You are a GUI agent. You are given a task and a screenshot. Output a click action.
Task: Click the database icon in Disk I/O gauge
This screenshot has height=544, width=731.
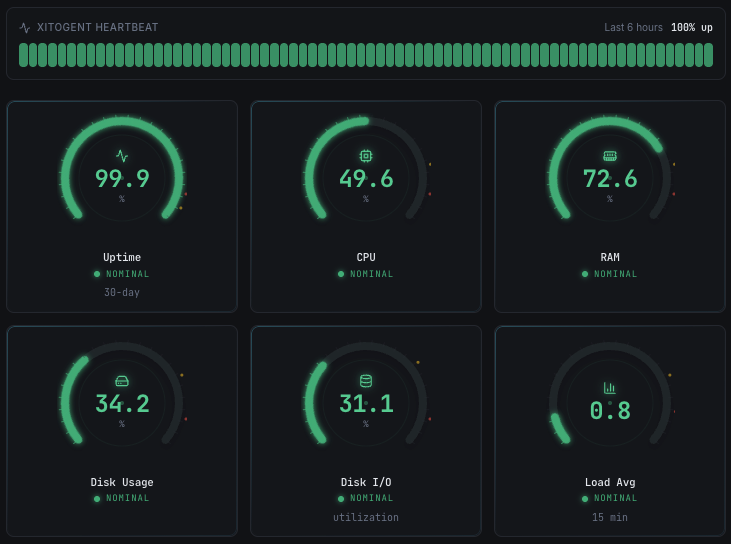(366, 381)
